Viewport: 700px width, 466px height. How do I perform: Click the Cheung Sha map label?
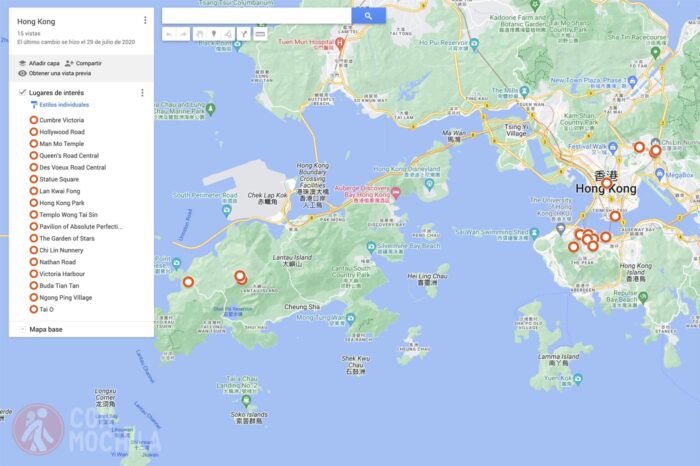coord(302,307)
